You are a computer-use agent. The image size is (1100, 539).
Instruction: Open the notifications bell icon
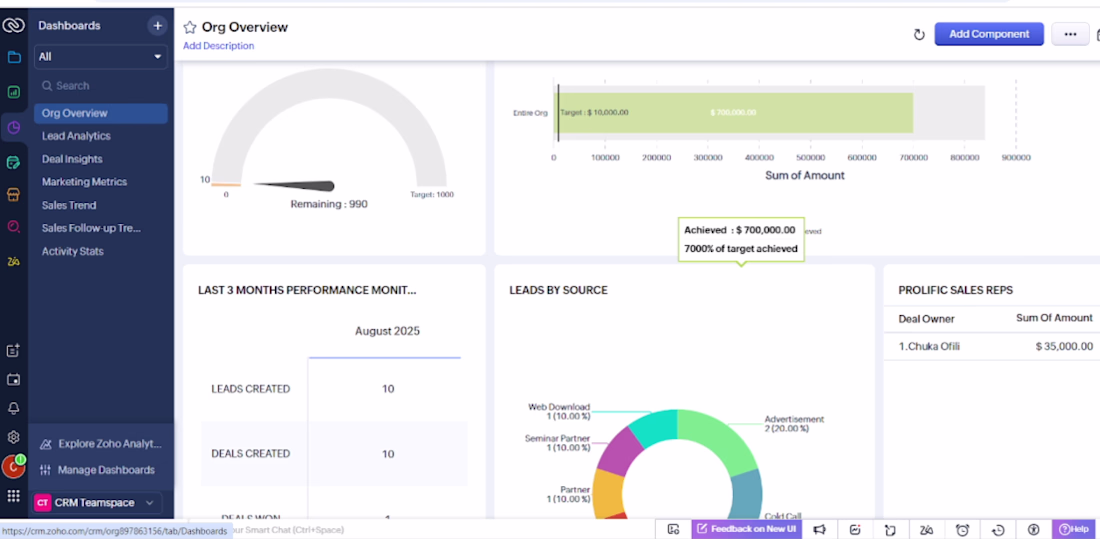[x=13, y=408]
